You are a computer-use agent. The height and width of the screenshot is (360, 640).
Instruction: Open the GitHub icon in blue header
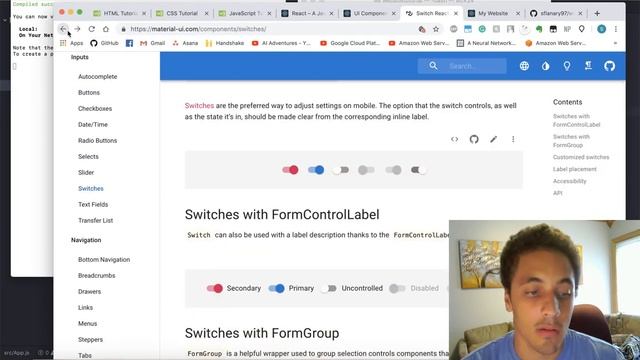tap(609, 66)
